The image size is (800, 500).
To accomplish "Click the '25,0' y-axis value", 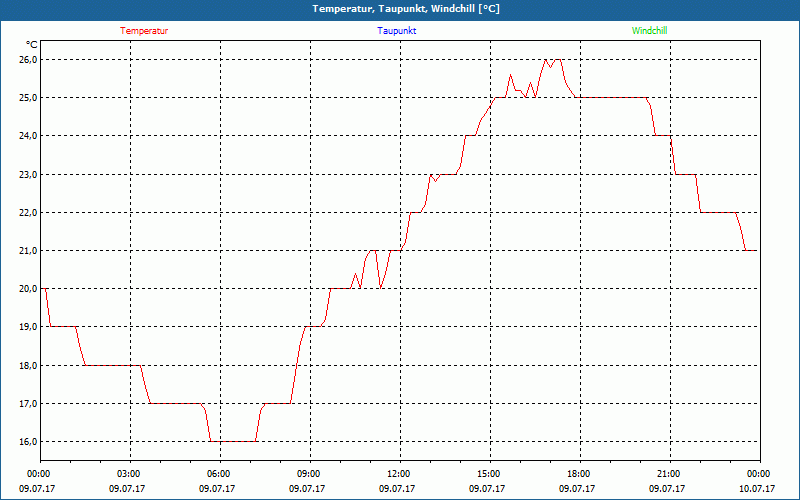I will (29, 97).
